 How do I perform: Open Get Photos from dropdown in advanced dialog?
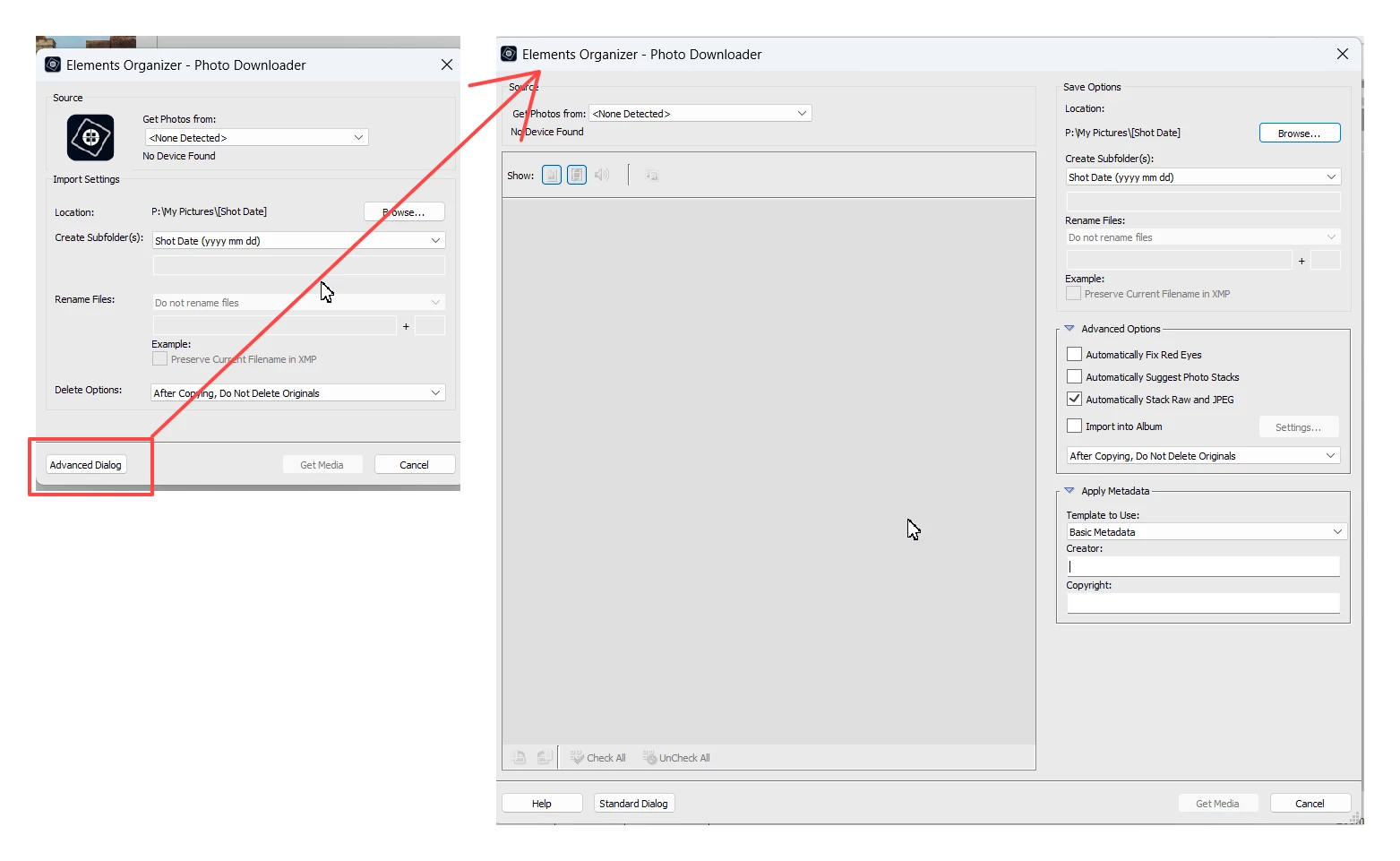coord(700,114)
